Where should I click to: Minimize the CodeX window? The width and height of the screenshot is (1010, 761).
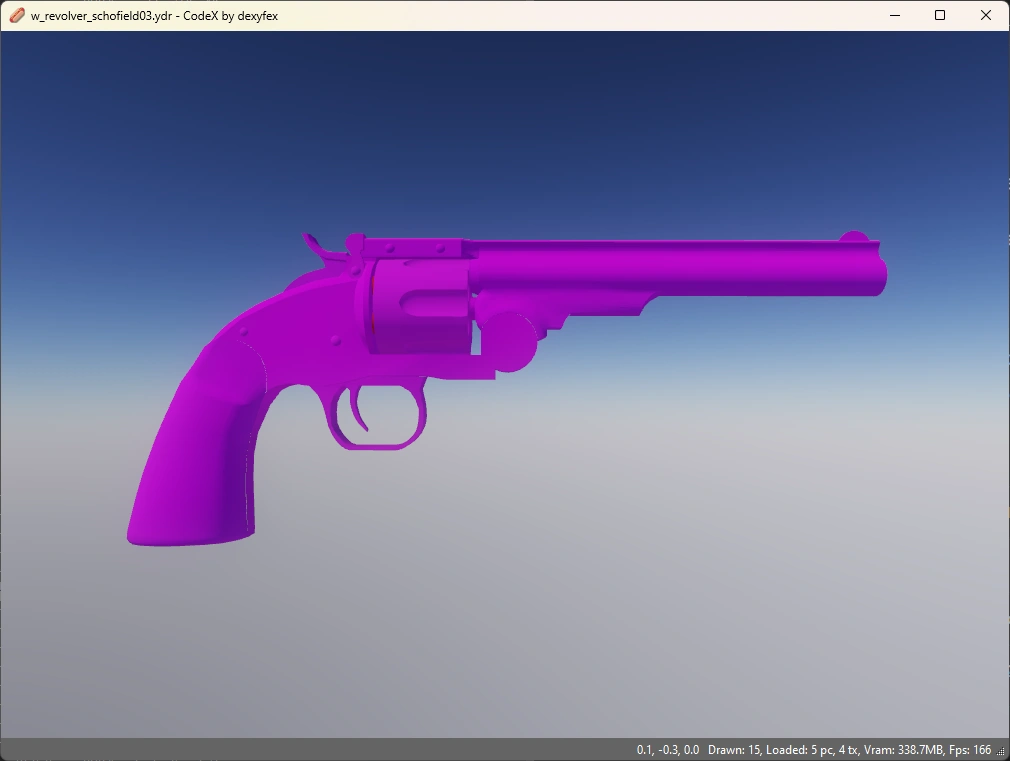(x=895, y=15)
